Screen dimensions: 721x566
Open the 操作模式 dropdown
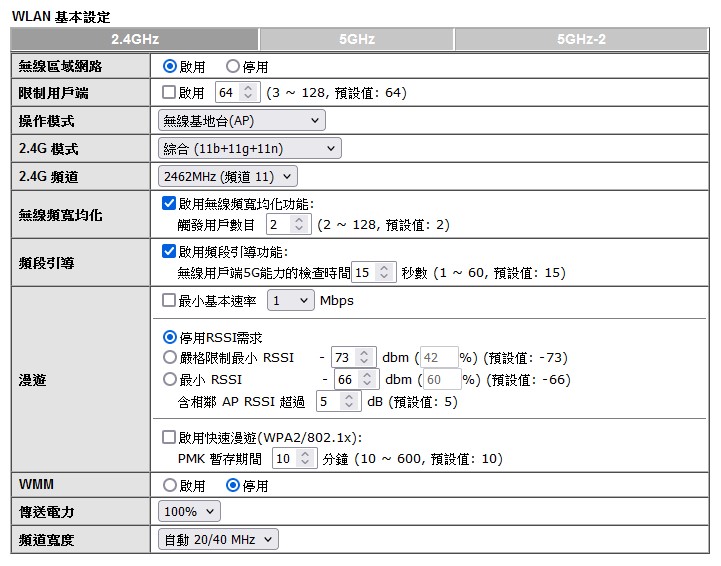tap(242, 121)
